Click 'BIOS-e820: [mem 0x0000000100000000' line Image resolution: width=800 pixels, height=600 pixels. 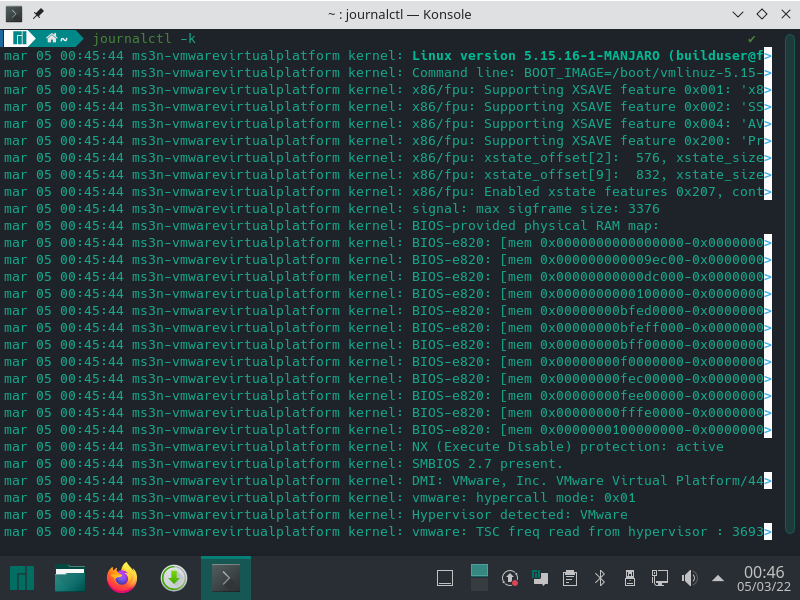click(x=387, y=430)
